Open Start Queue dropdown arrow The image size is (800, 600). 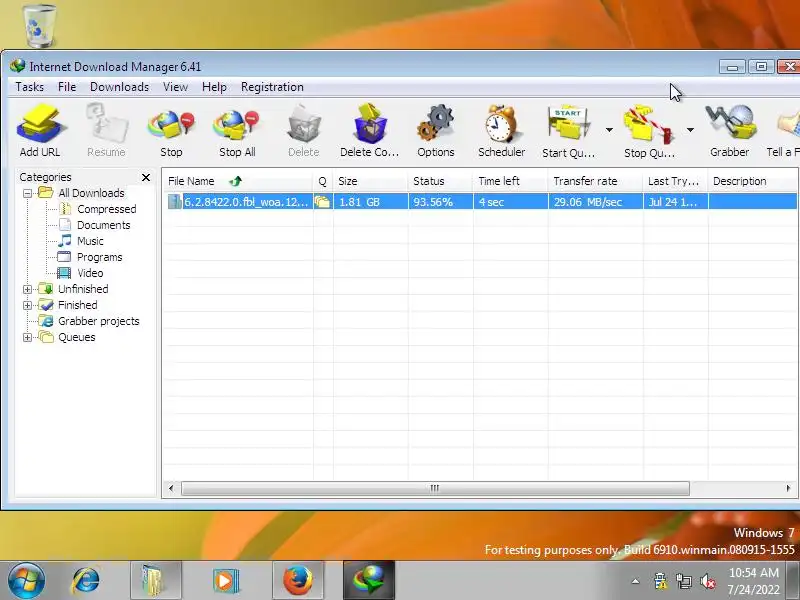click(x=609, y=130)
